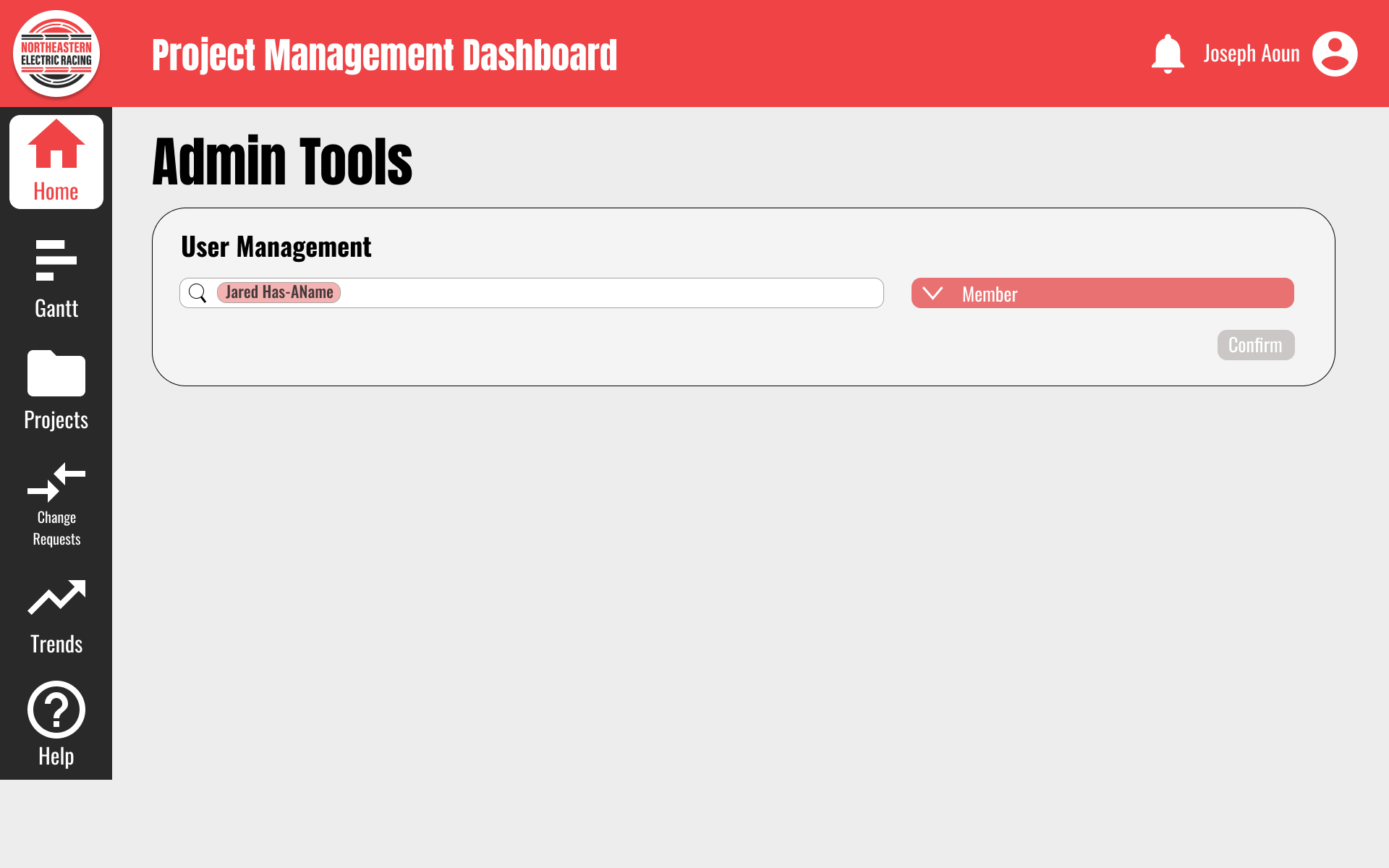This screenshot has height=868, width=1389.
Task: Remove the Jared Has-AName search chip
Action: (x=279, y=292)
